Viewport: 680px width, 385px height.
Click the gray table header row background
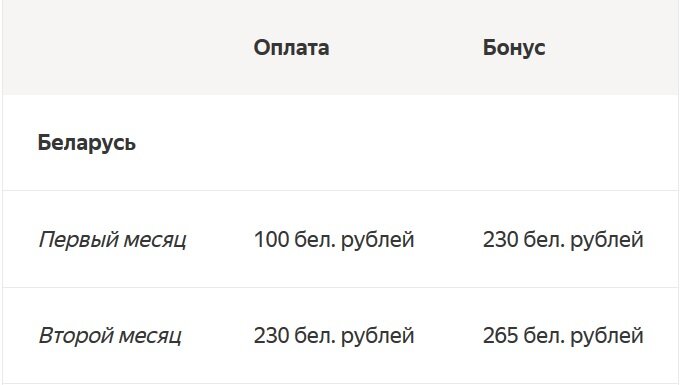pos(340,47)
